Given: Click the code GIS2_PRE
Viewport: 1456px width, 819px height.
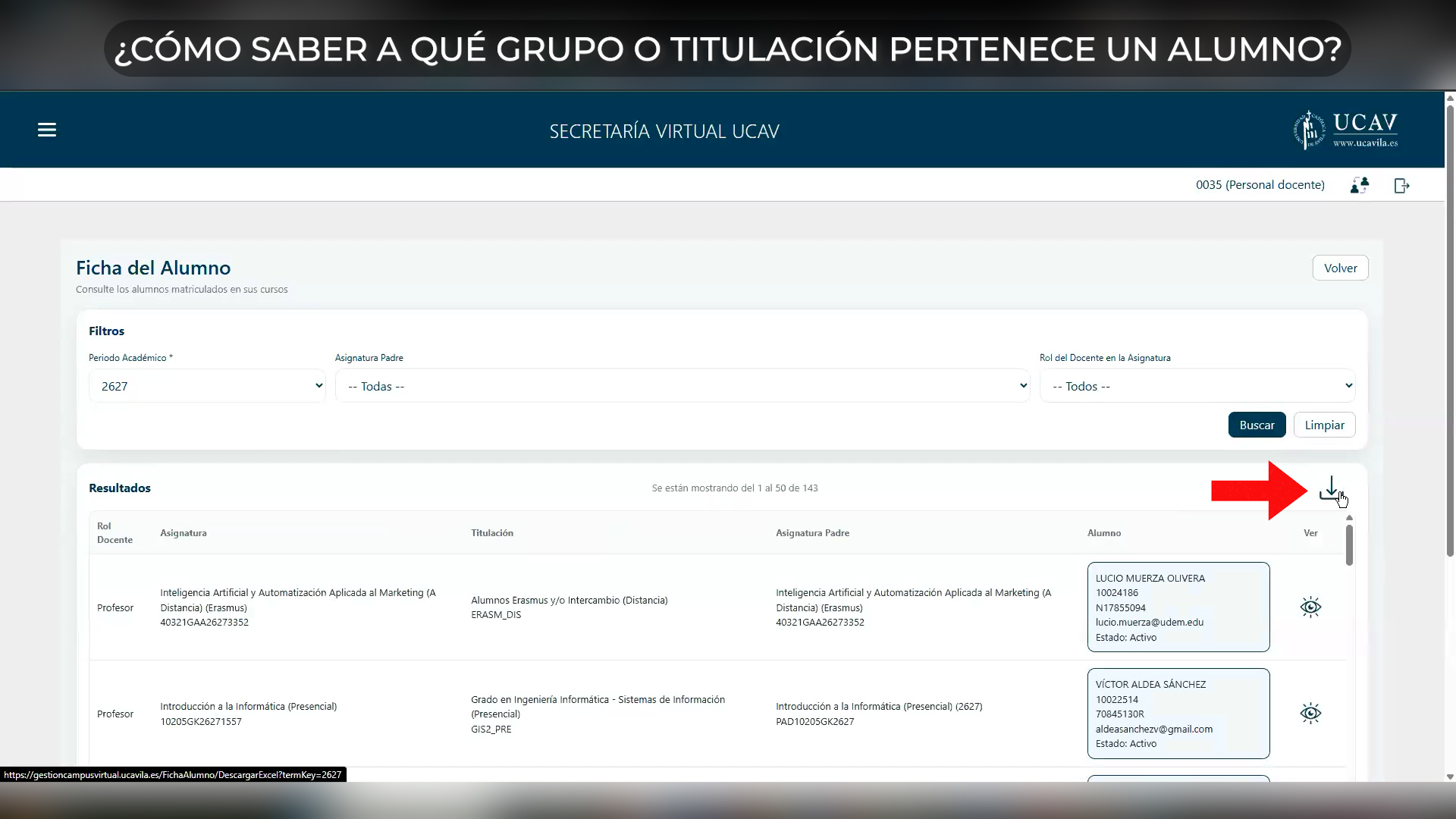Looking at the screenshot, I should click(x=491, y=730).
